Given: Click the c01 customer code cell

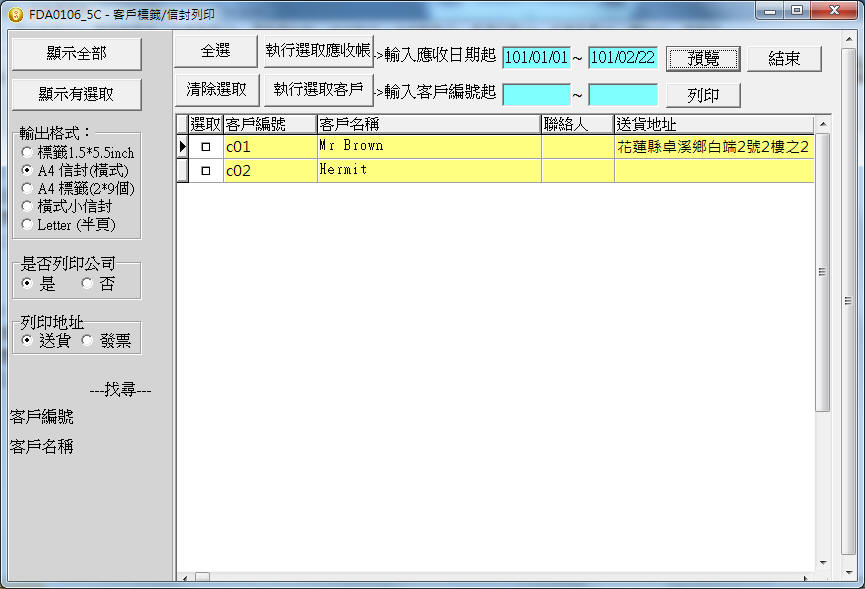Looking at the screenshot, I should point(270,147).
